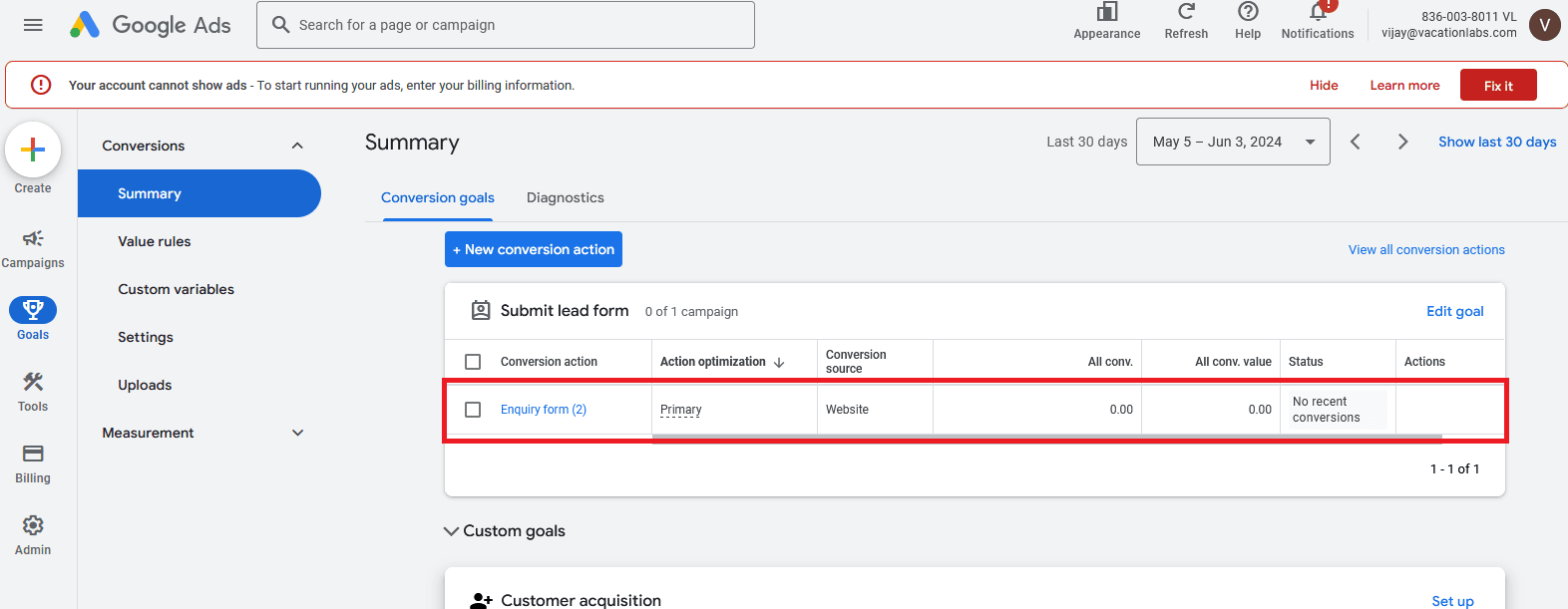Select all conversion actions header checkbox
Screen dimensions: 1568x609
pyautogui.click(x=473, y=362)
